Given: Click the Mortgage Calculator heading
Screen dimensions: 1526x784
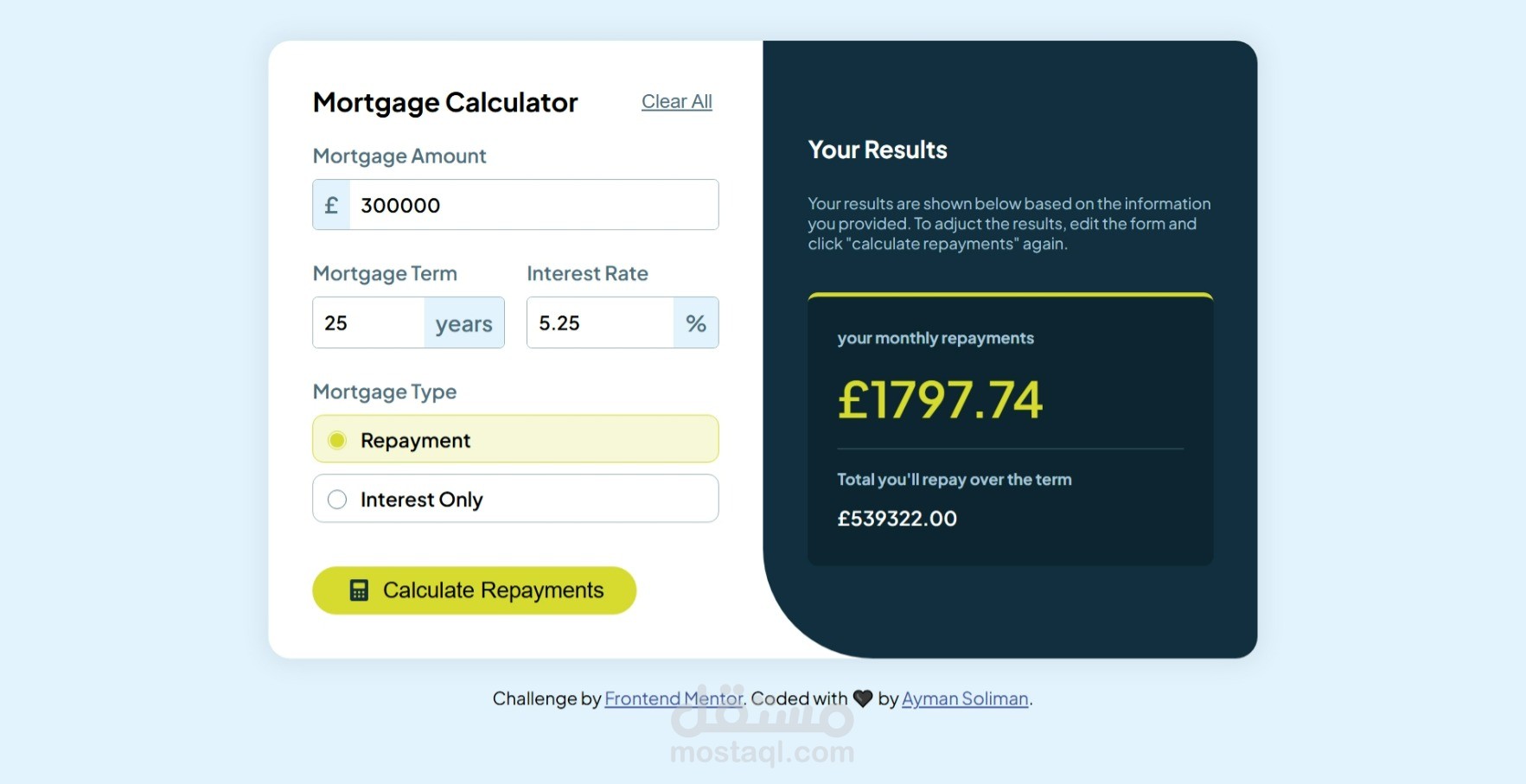Looking at the screenshot, I should click(x=445, y=102).
